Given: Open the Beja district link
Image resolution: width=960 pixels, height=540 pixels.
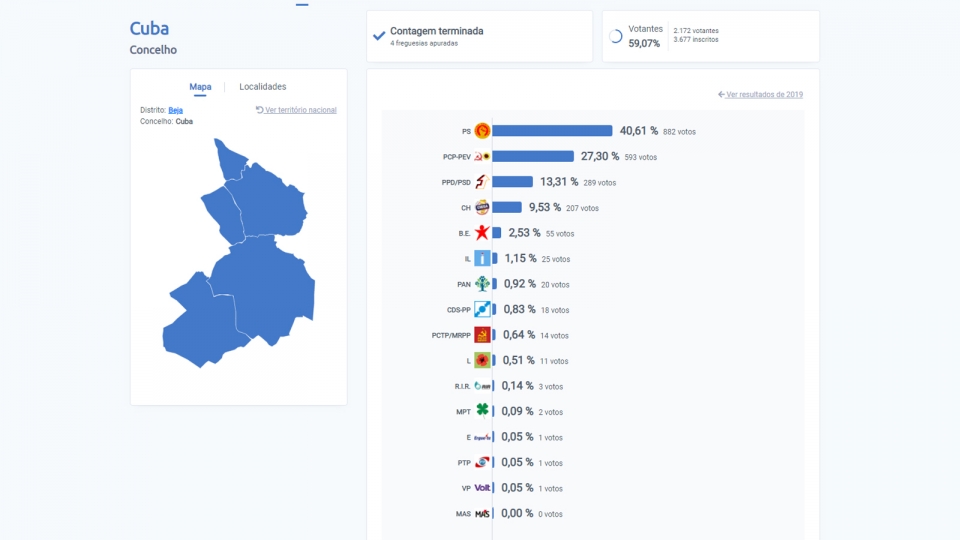Looking at the screenshot, I should pyautogui.click(x=176, y=110).
